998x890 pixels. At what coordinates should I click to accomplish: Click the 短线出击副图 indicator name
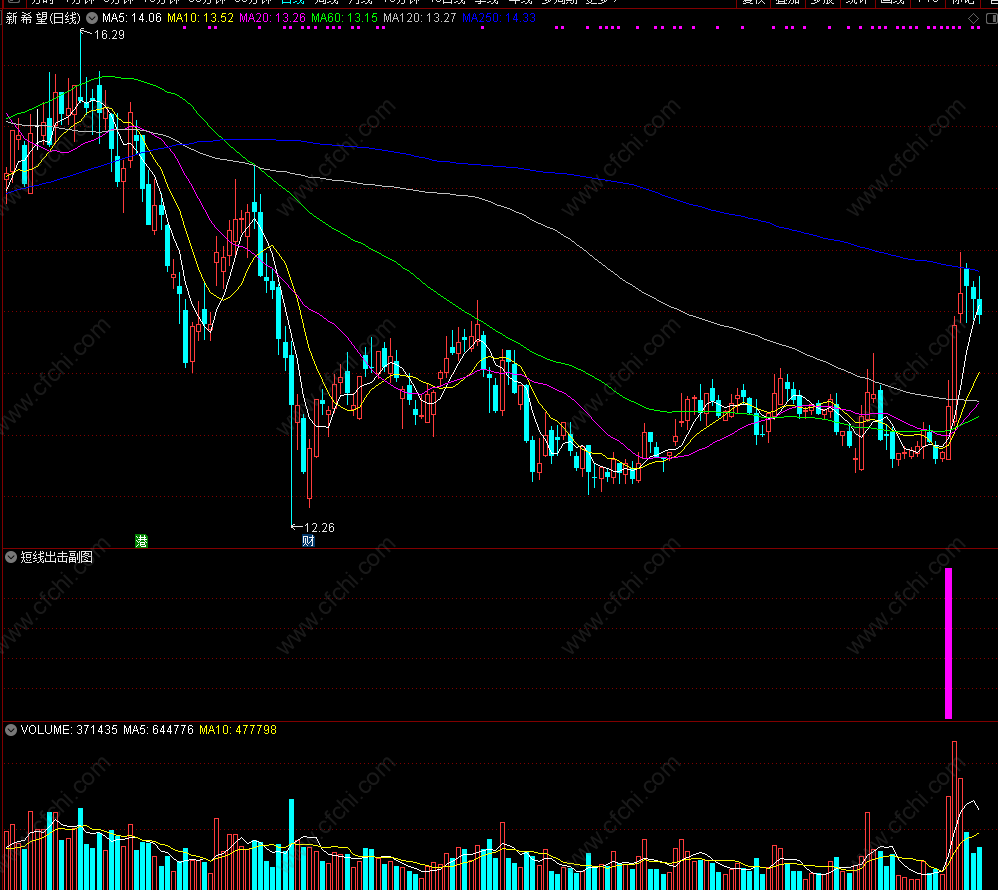(x=57, y=557)
